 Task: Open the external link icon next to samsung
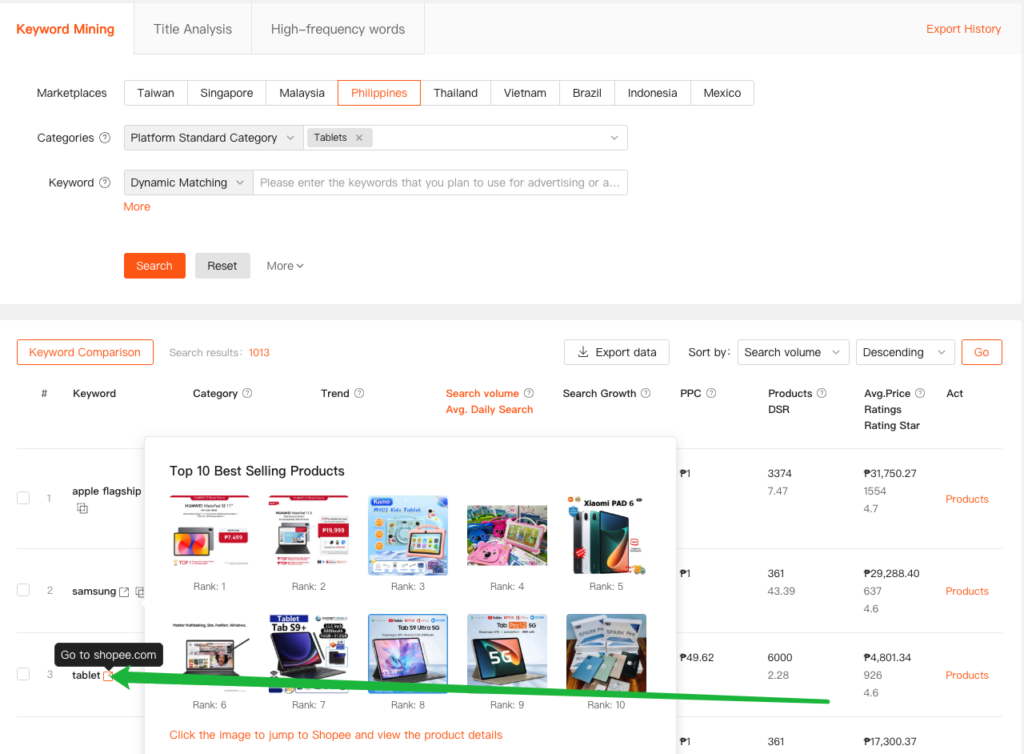point(124,592)
